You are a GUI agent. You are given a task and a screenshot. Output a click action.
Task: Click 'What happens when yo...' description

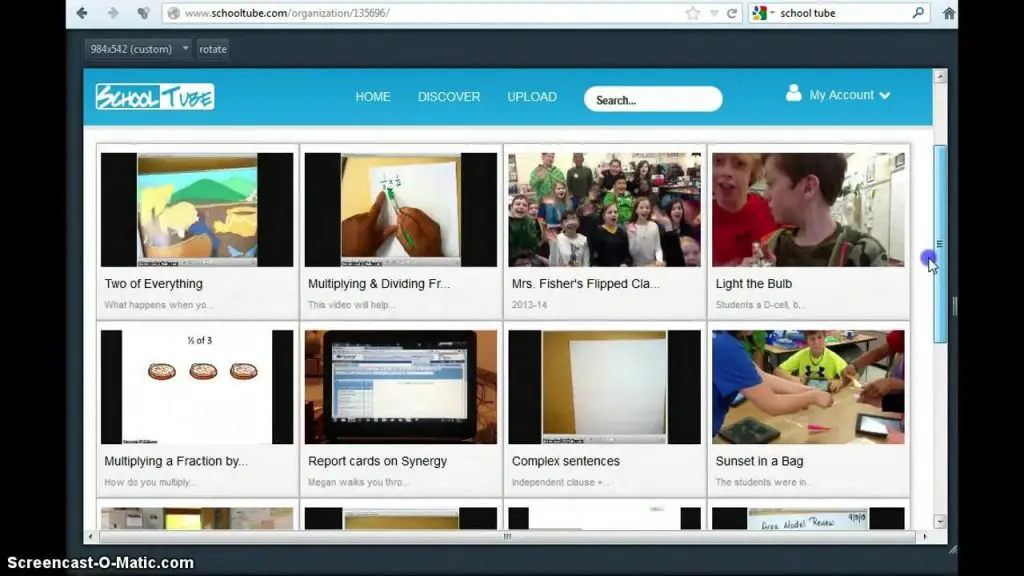coord(159,305)
